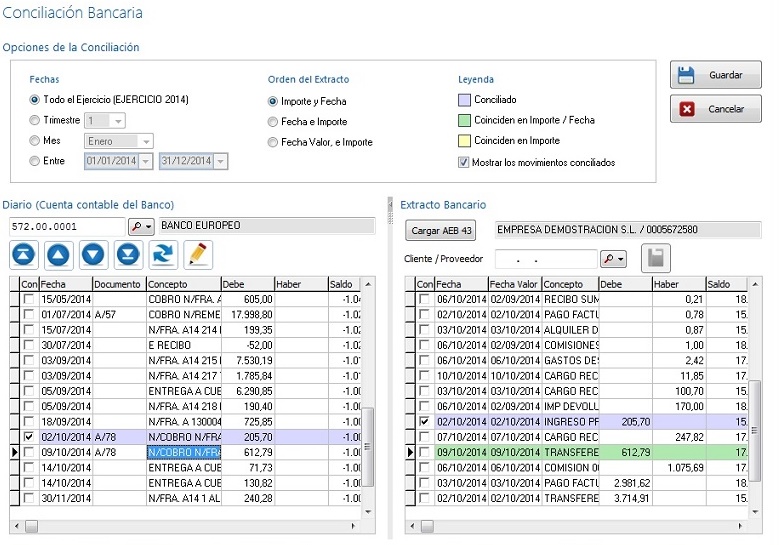Viewport: 779px width, 545px height.
Task: Open the Trimestre number dropdown
Action: [x=118, y=120]
